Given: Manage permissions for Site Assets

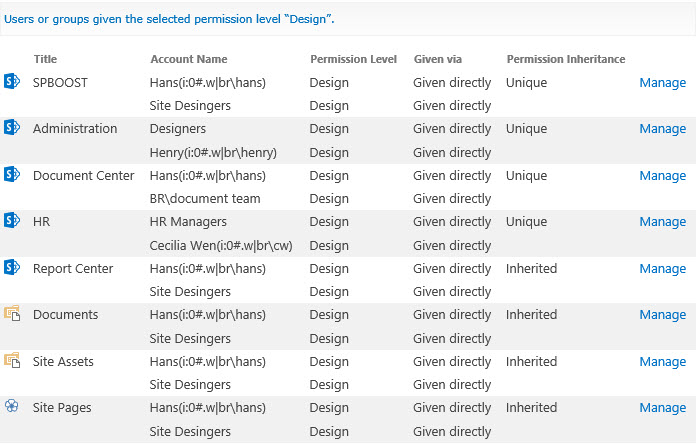Looking at the screenshot, I should click(x=662, y=361).
